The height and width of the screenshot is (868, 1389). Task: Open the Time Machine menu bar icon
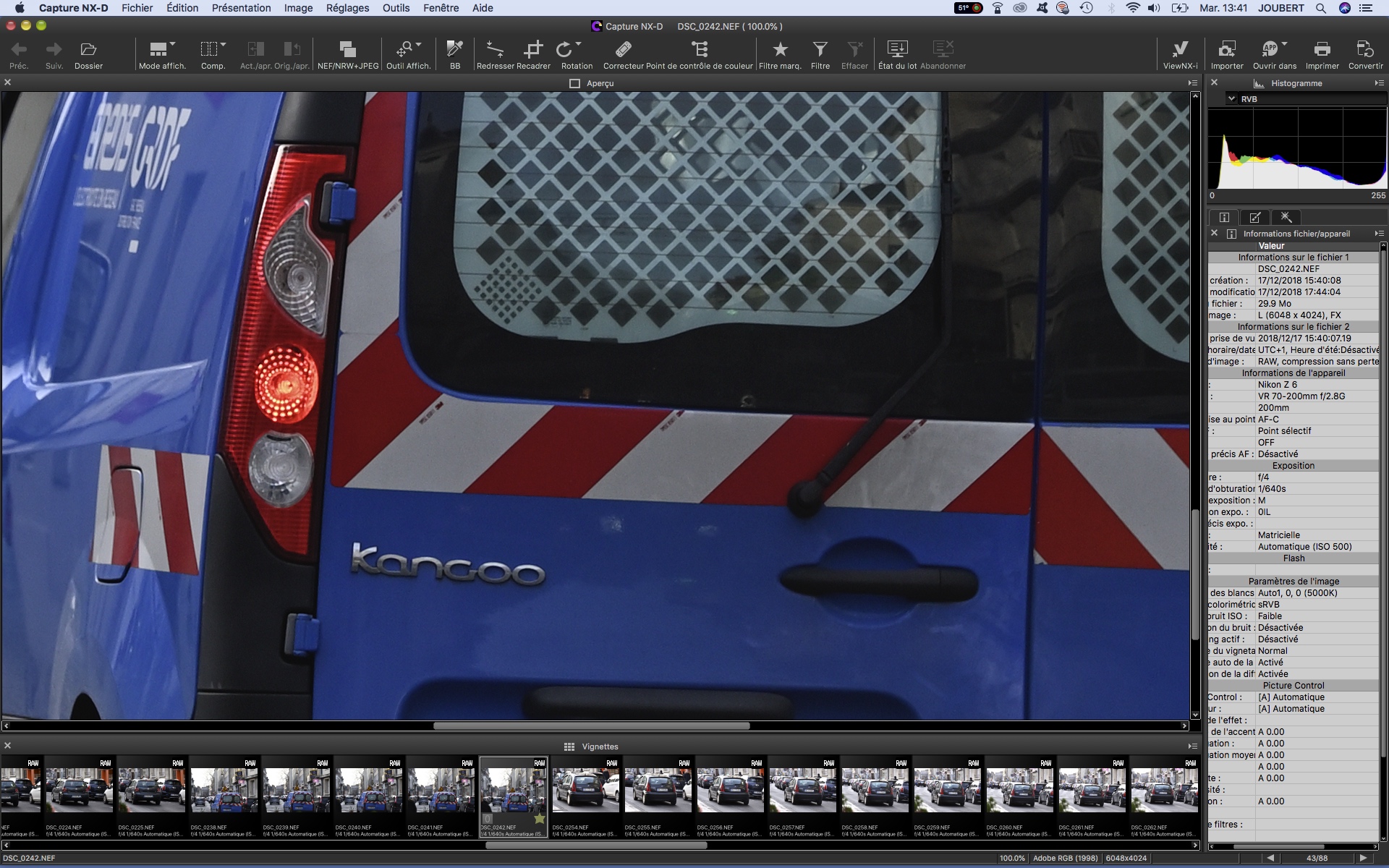(1086, 8)
